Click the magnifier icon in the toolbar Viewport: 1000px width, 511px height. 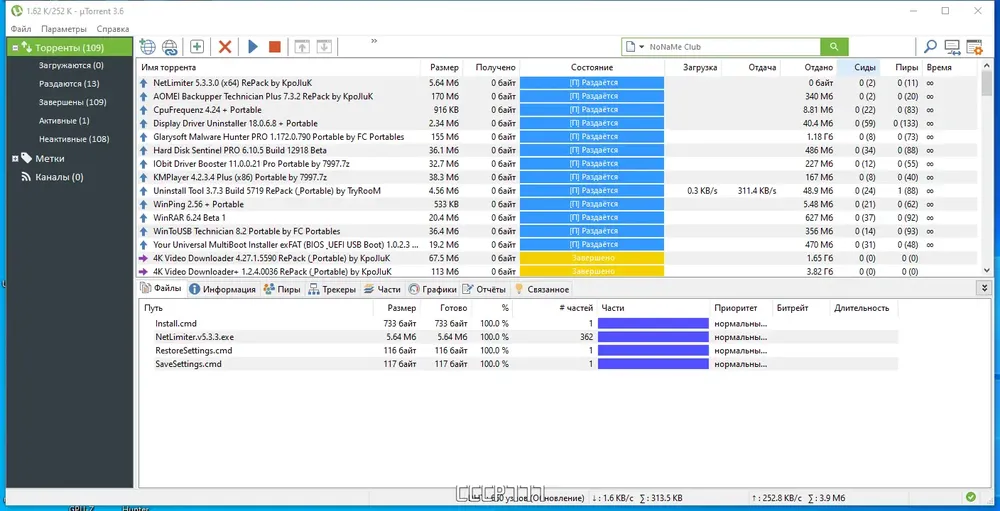[930, 47]
